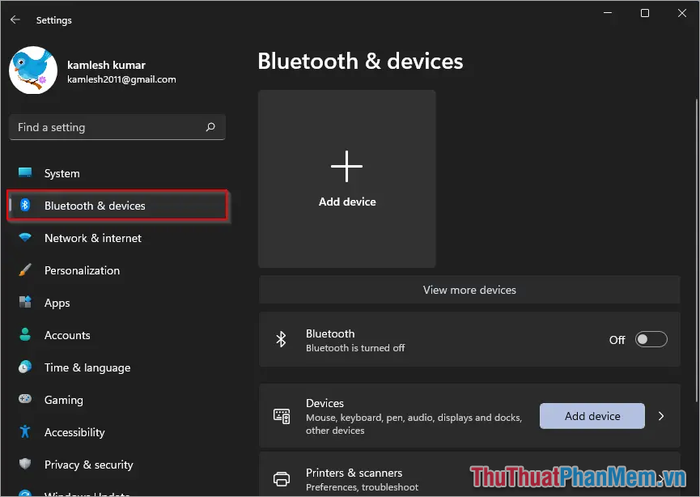The width and height of the screenshot is (700, 497).
Task: Close the Settings window
Action: [682, 13]
